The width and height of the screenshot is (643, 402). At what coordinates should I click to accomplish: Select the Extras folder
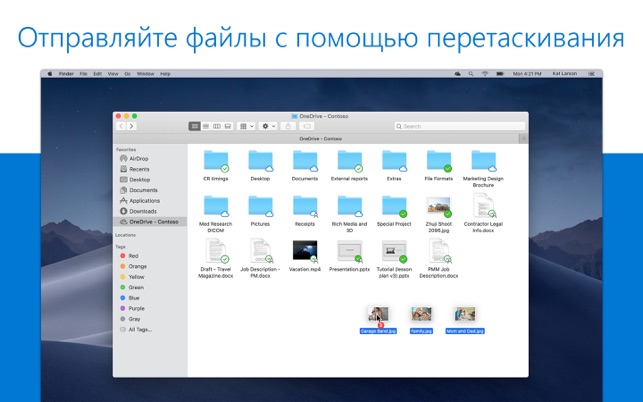pos(394,161)
